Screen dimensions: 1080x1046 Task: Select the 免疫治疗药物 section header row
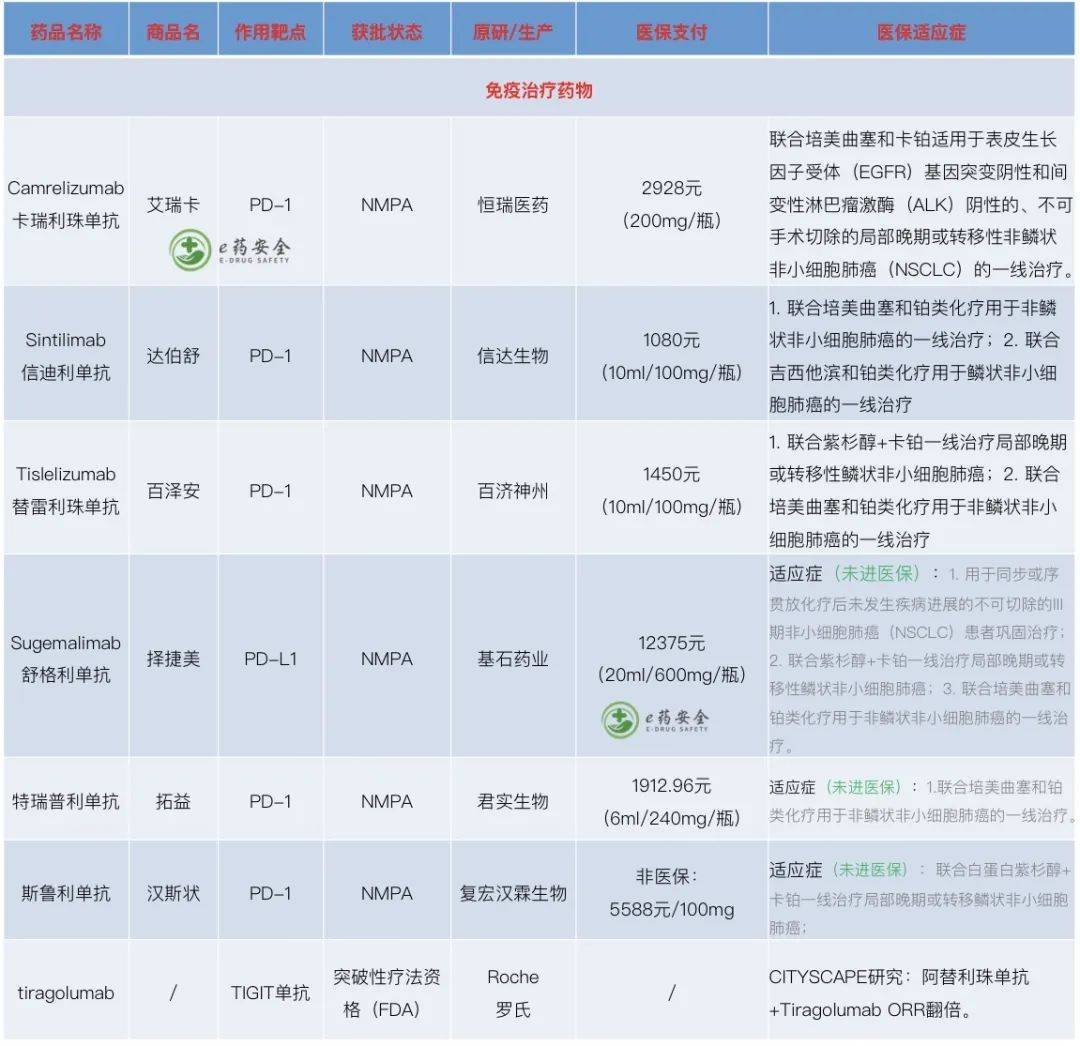pyautogui.click(x=540, y=88)
